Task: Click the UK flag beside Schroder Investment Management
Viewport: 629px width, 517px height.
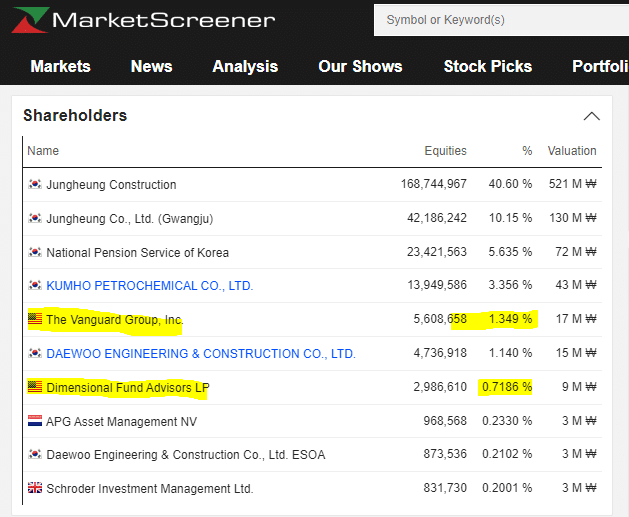Action: click(x=35, y=489)
